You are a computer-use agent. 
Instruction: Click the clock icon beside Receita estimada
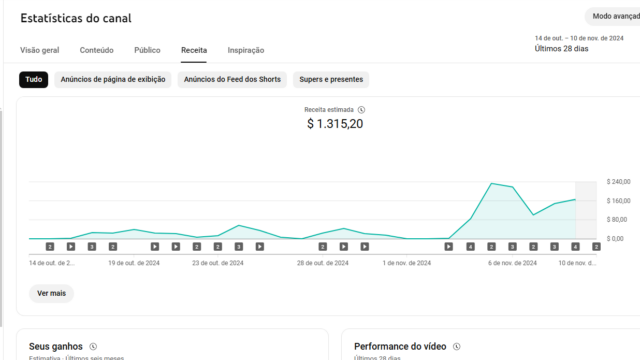pyautogui.click(x=361, y=110)
